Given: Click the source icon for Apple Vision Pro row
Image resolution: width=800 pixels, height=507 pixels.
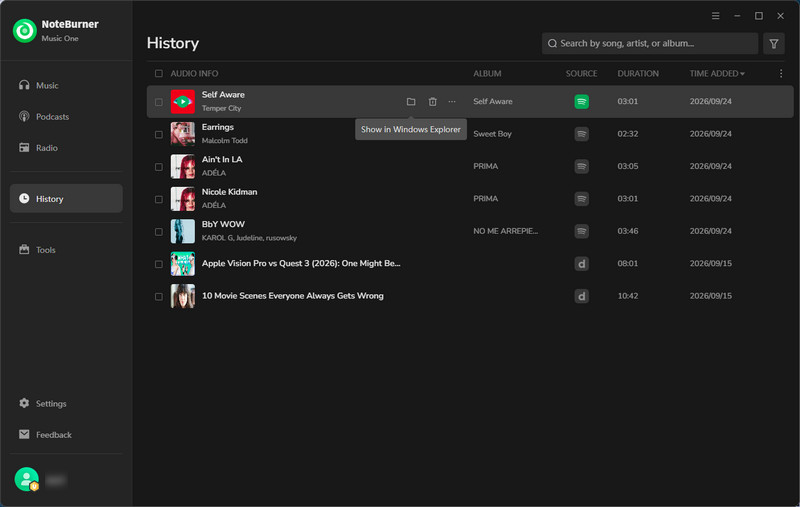Looking at the screenshot, I should tap(581, 264).
